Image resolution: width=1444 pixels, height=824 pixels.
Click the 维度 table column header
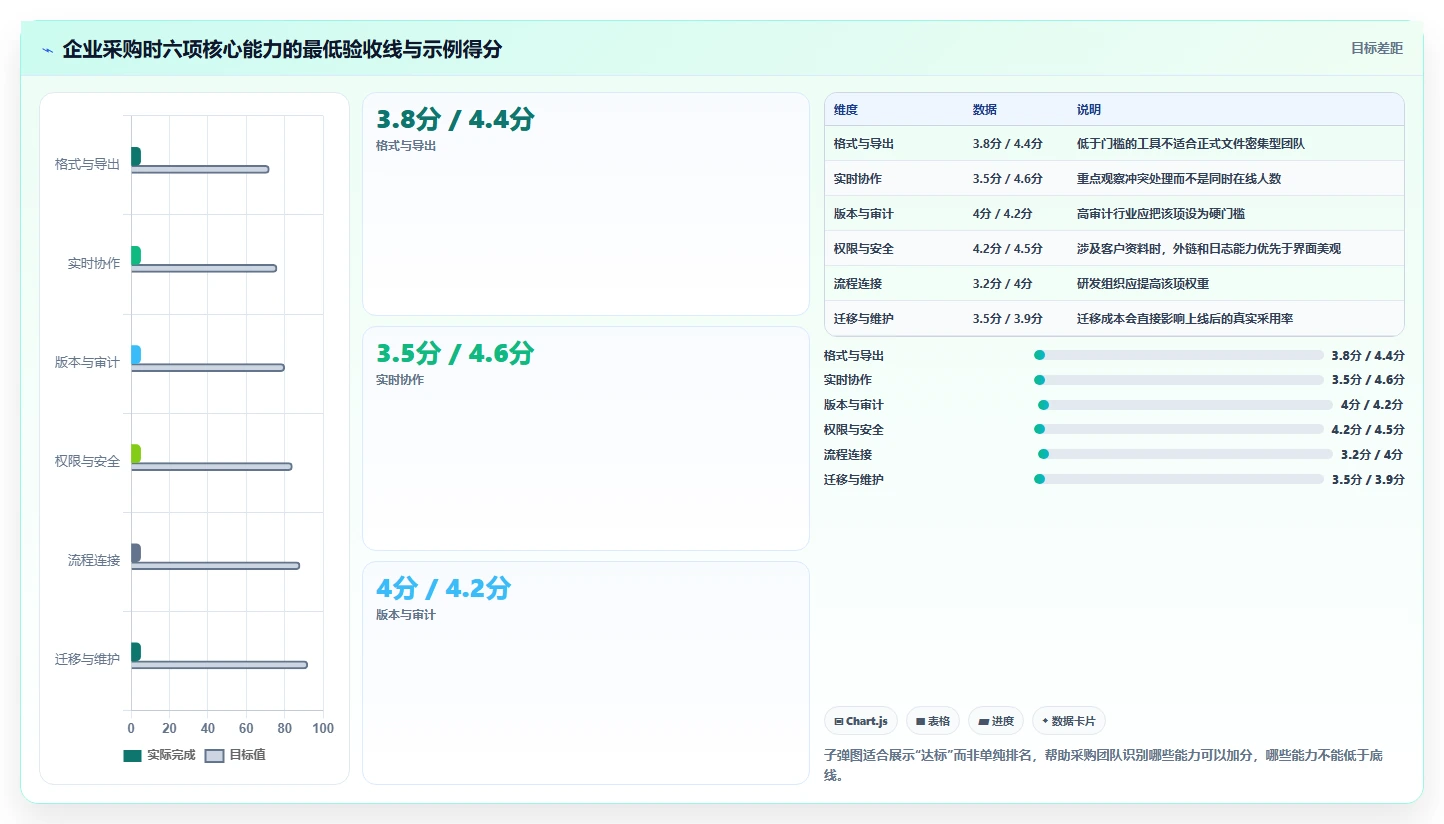[x=846, y=110]
